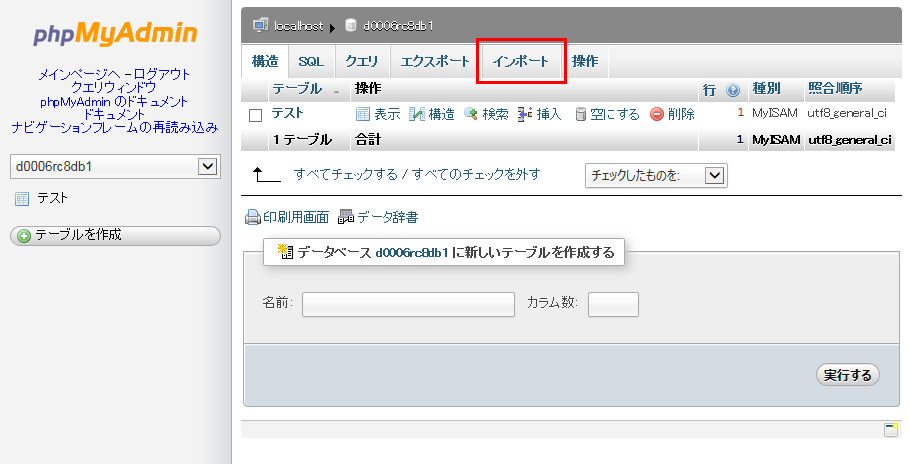The width and height of the screenshot is (909, 464).
Task: Click the d0006rc8db1 link in new table legend
Action: pos(412,253)
